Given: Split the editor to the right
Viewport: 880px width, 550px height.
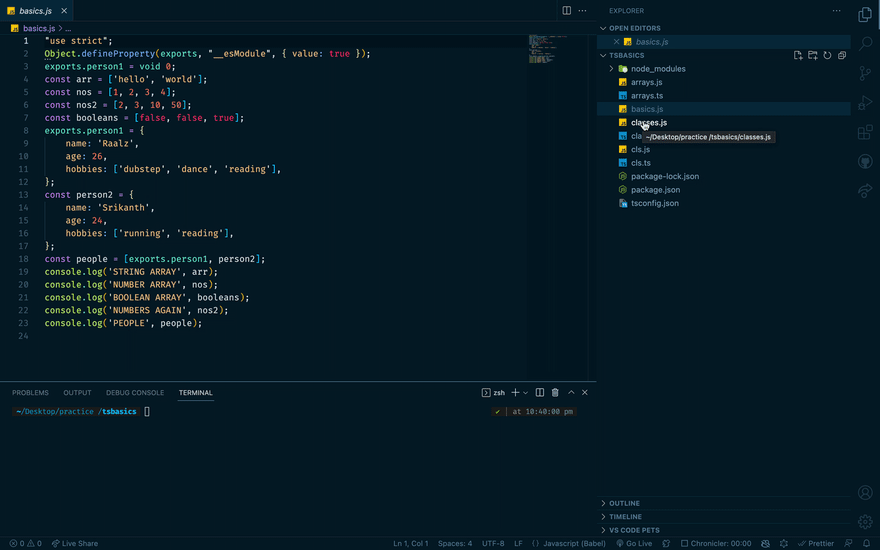Looking at the screenshot, I should tap(567, 11).
